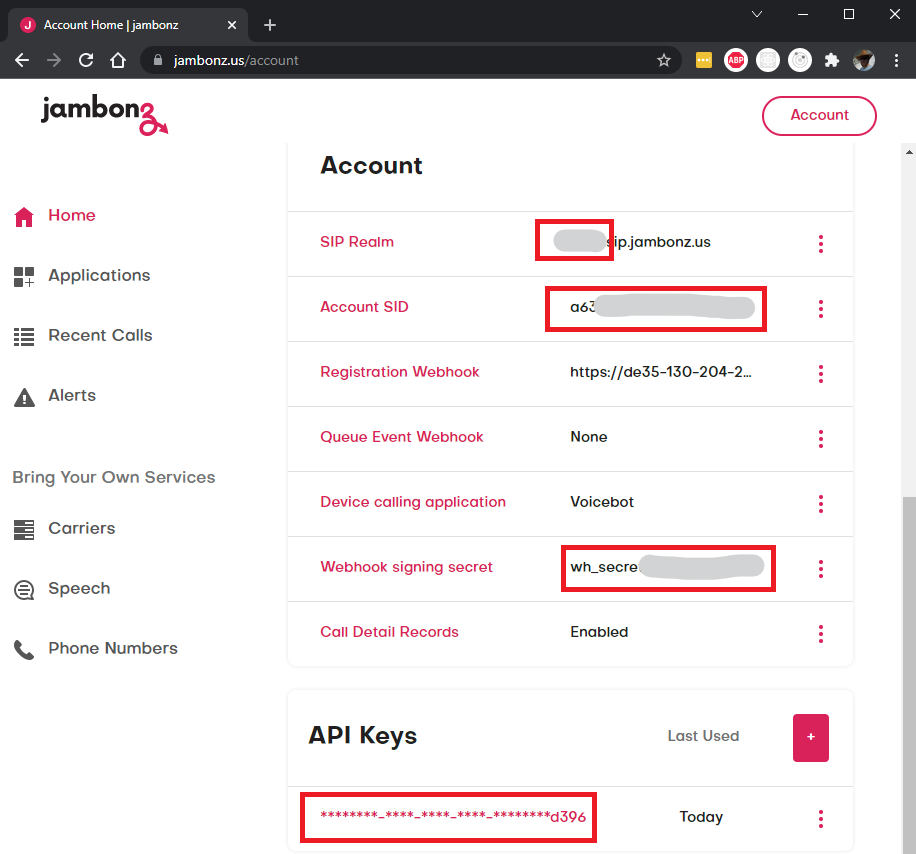Click the SIP Realm label
The height and width of the screenshot is (854, 916).
pyautogui.click(x=357, y=242)
